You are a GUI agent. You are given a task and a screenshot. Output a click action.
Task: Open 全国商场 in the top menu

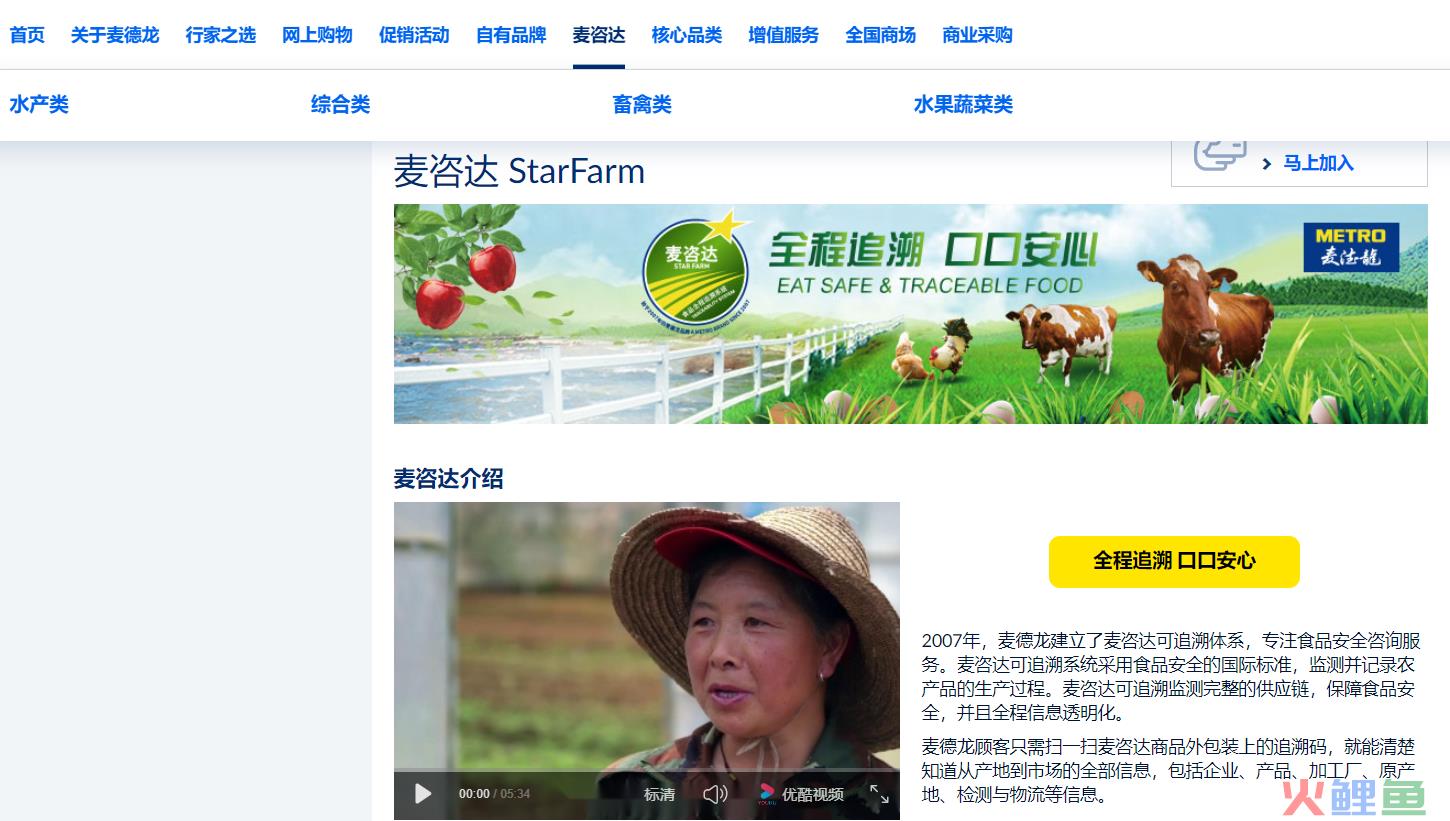point(880,35)
